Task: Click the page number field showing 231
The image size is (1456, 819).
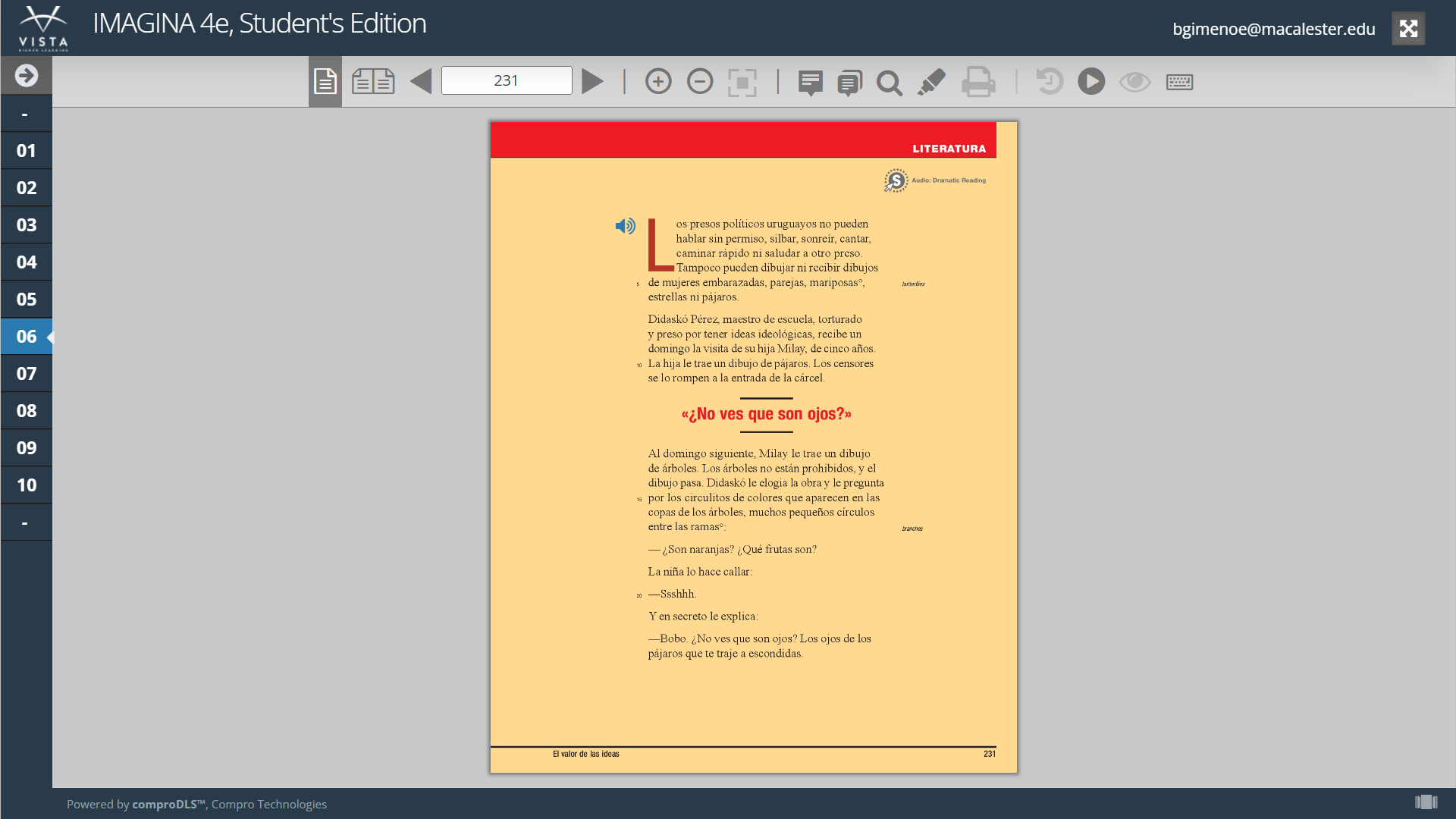Action: click(x=507, y=80)
